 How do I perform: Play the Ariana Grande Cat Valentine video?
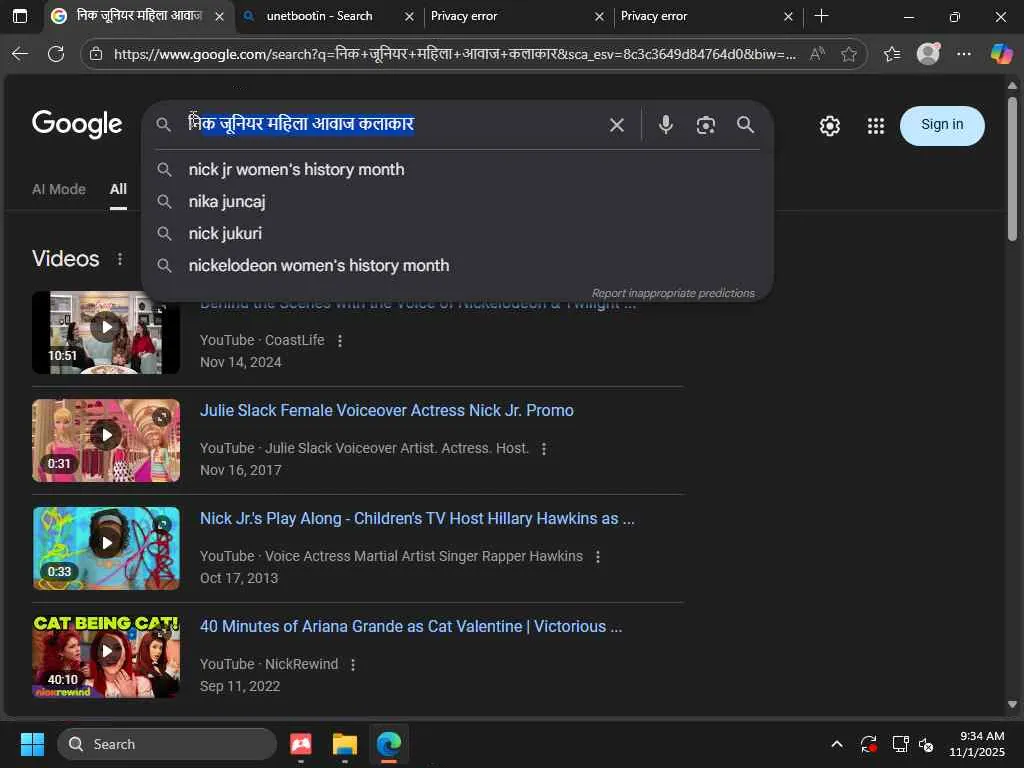click(106, 652)
